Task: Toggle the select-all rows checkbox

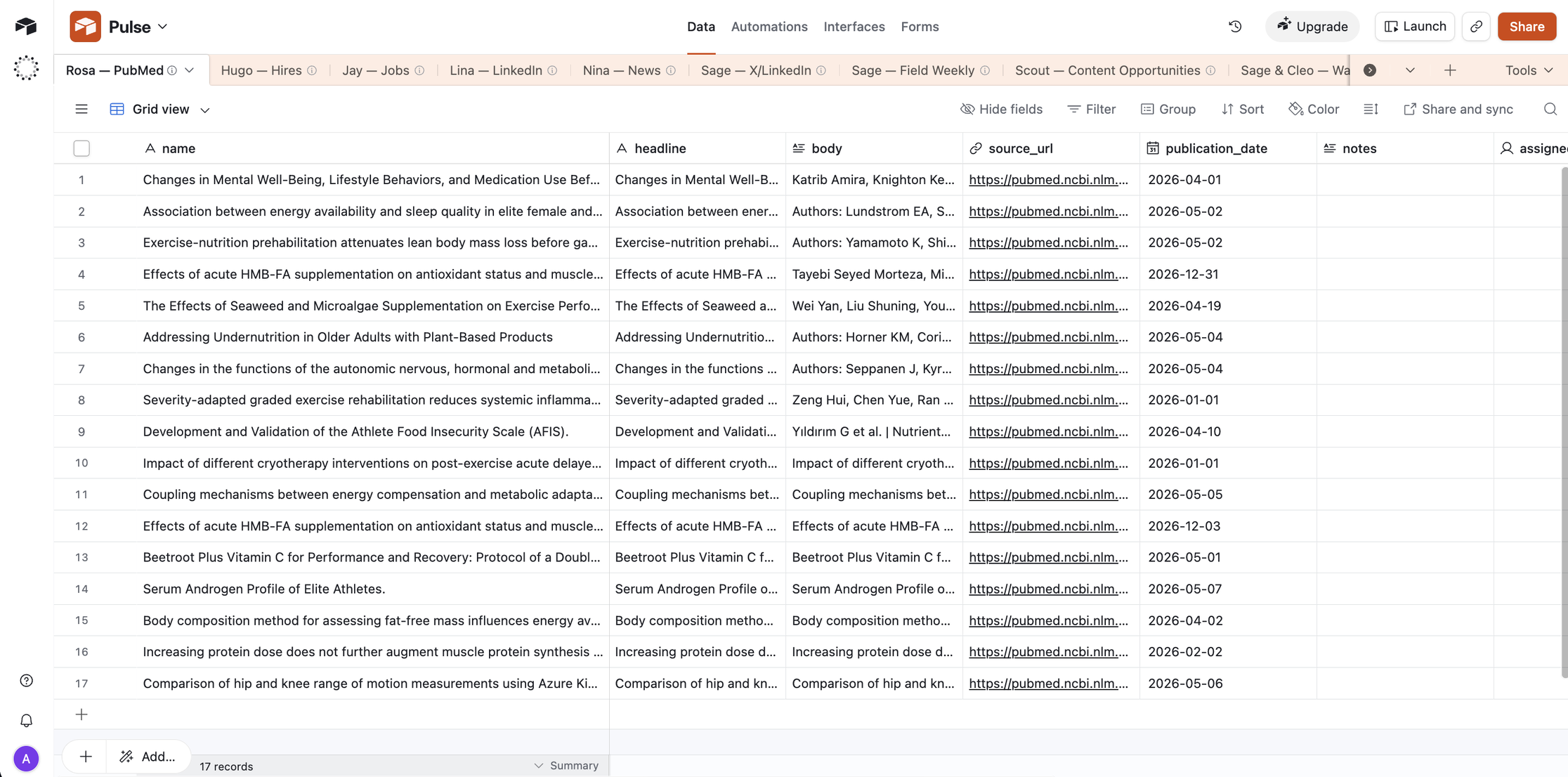Action: click(81, 148)
